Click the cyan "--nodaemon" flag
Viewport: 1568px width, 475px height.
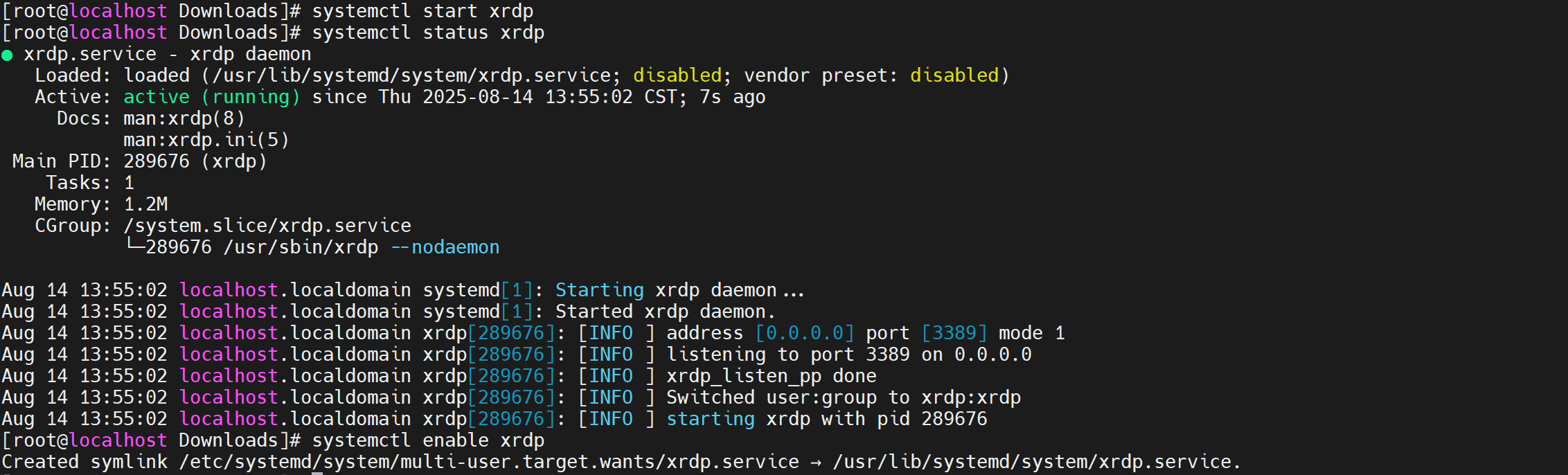click(445, 247)
